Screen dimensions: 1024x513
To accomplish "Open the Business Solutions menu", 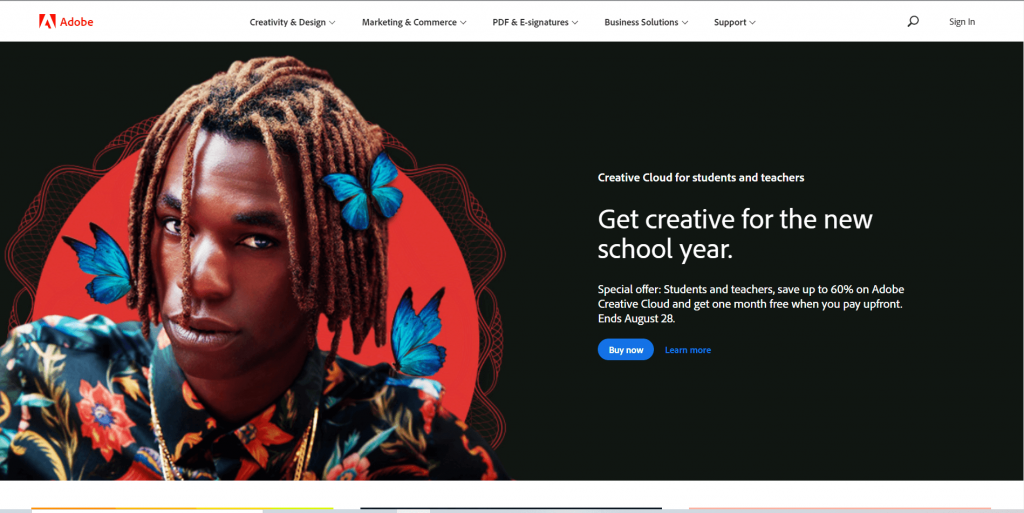I will pyautogui.click(x=646, y=22).
